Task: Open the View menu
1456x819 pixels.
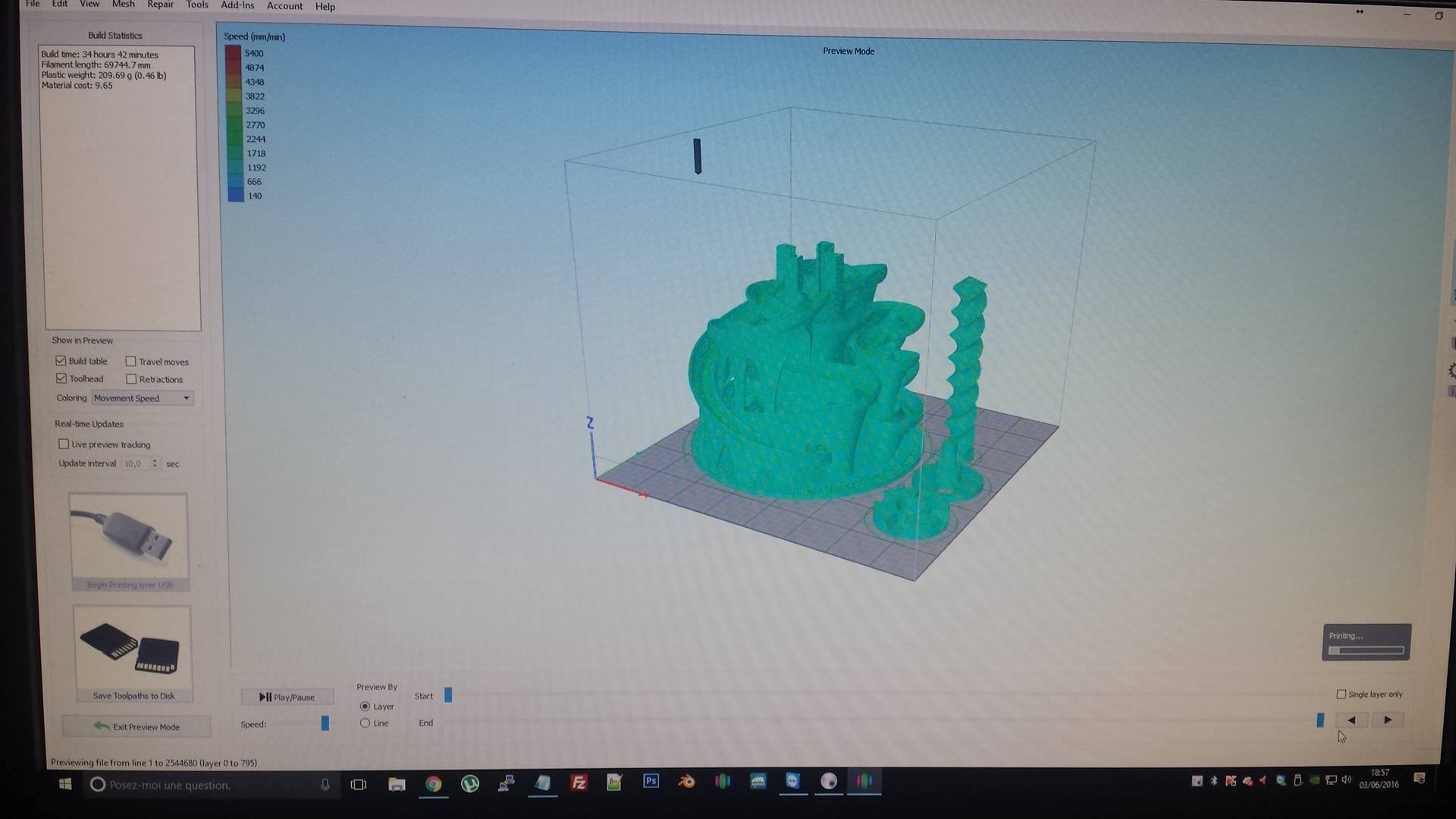Action: [89, 4]
